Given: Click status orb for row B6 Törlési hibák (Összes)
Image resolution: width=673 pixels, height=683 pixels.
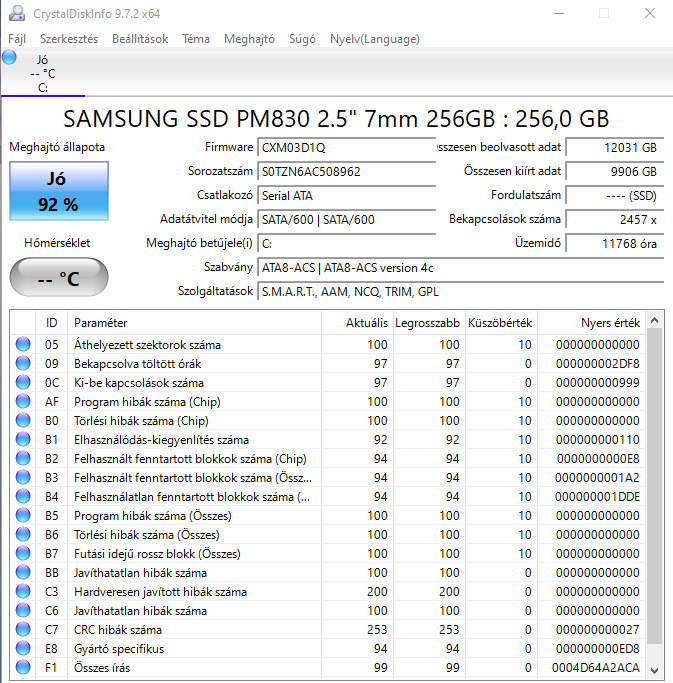Looking at the screenshot, I should [23, 534].
